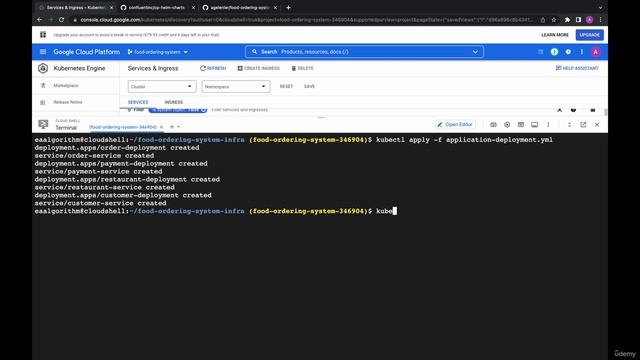Click the browser address bar URL
Image resolution: width=640 pixels, height=360 pixels.
tap(306, 20)
